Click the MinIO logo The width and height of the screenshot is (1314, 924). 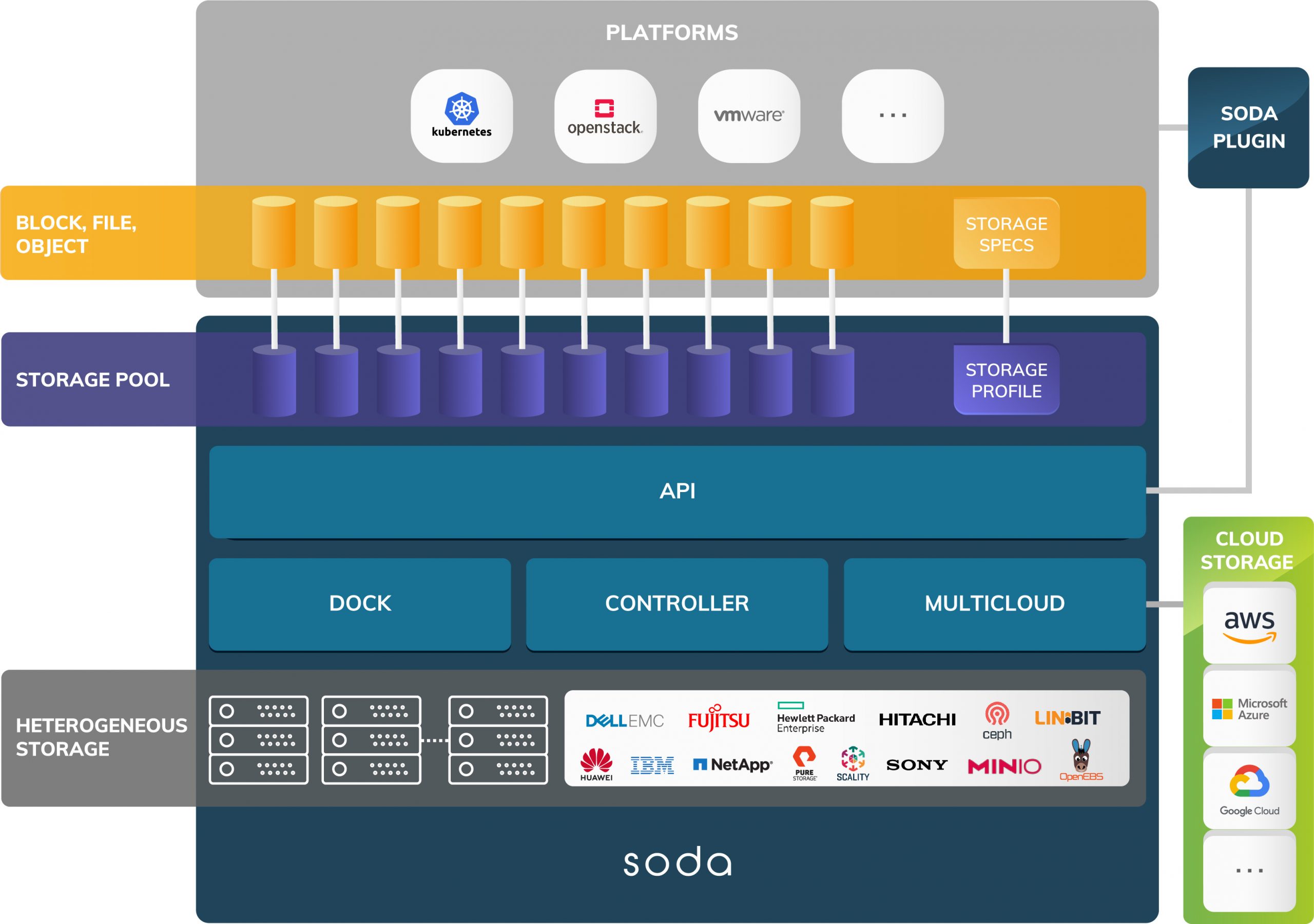[x=1004, y=766]
